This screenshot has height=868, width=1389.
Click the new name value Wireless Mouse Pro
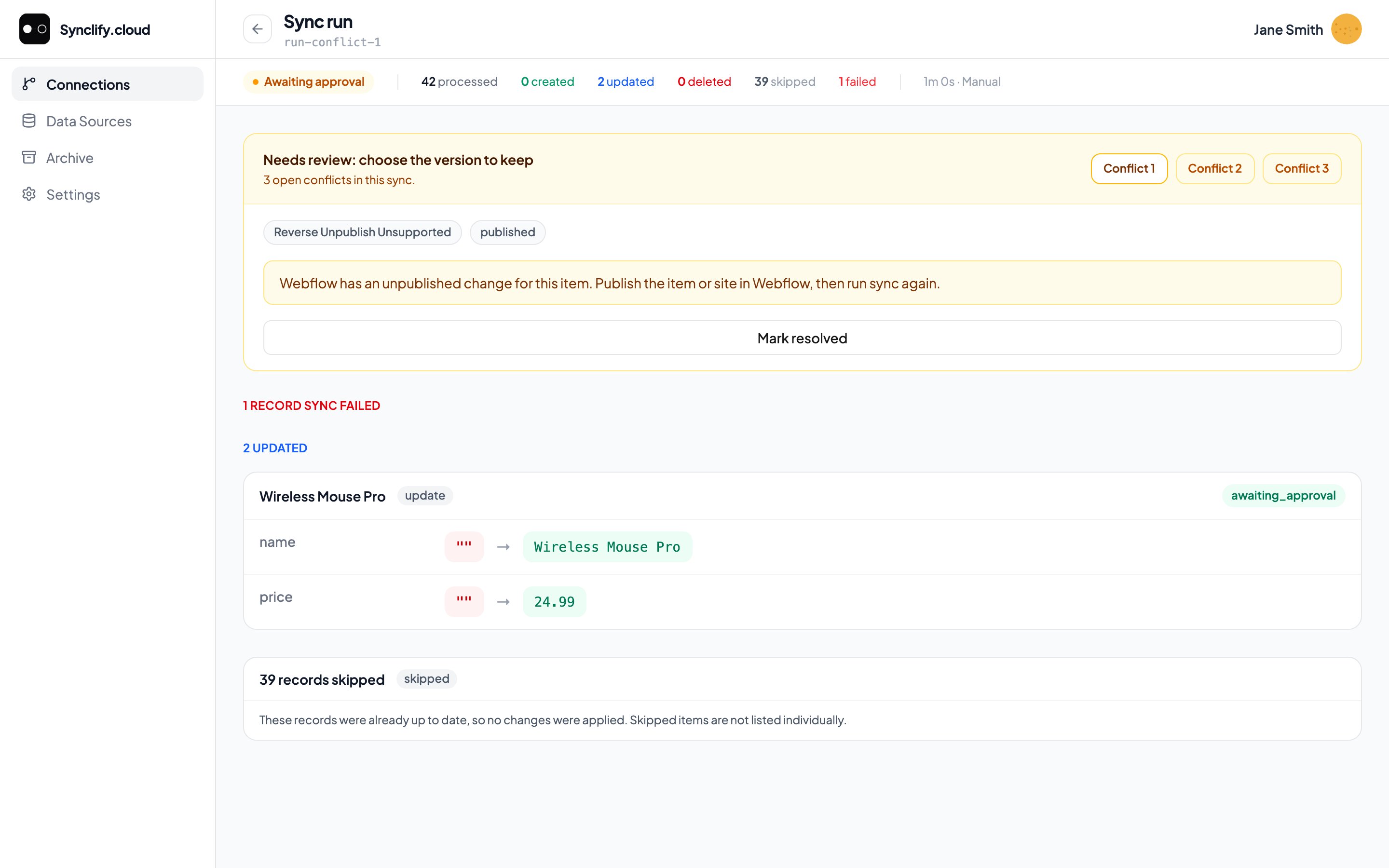pyautogui.click(x=607, y=547)
